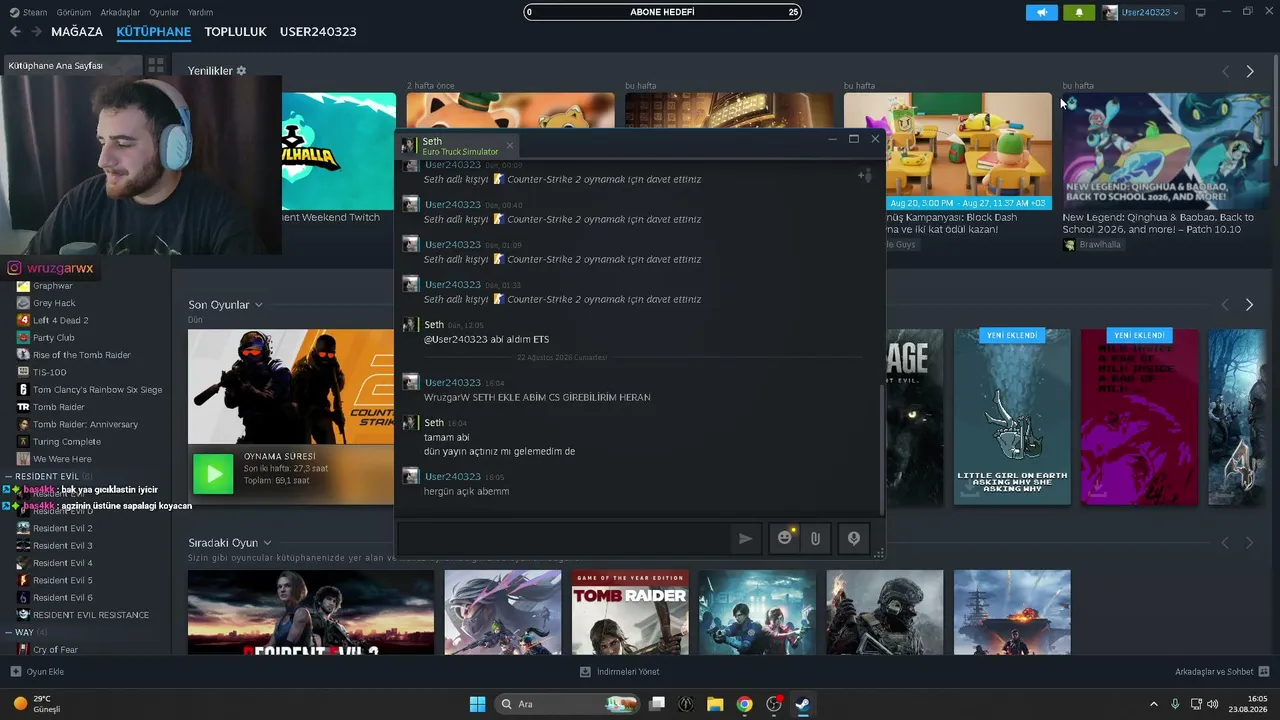Open RESIDENT EVIL RESISTANCE in library

point(90,615)
